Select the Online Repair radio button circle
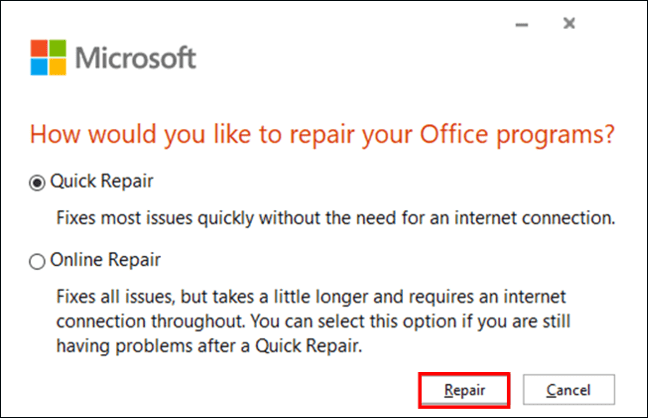The height and width of the screenshot is (418, 648). (38, 261)
